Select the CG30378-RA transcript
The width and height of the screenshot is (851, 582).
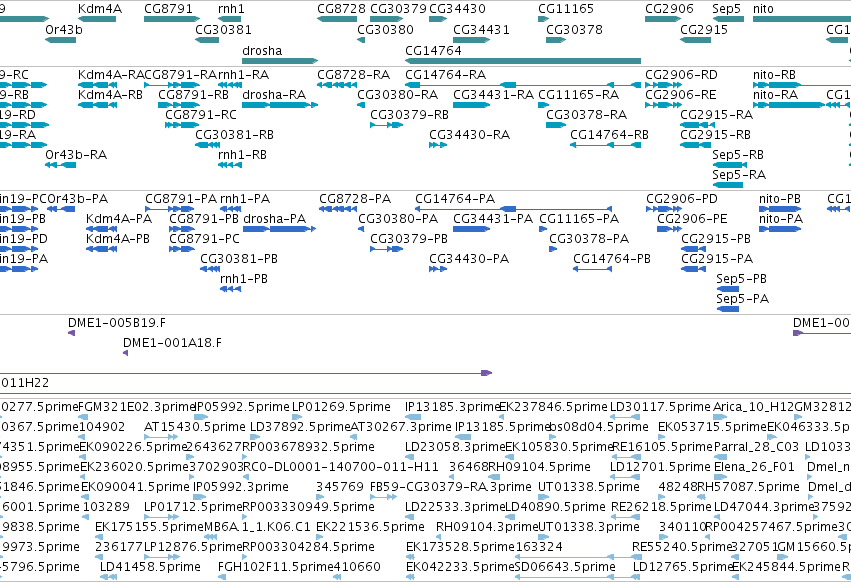pyautogui.click(x=556, y=125)
